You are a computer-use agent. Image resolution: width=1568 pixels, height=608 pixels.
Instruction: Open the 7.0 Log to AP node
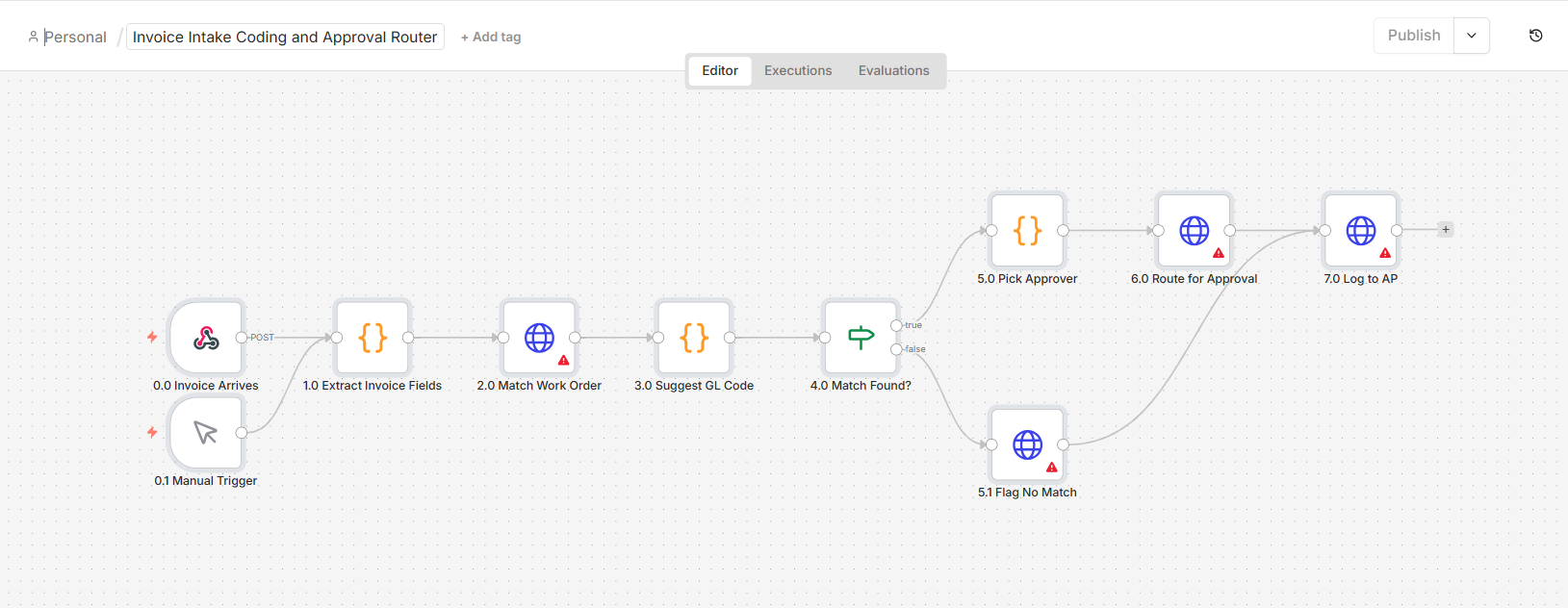[x=1360, y=231]
